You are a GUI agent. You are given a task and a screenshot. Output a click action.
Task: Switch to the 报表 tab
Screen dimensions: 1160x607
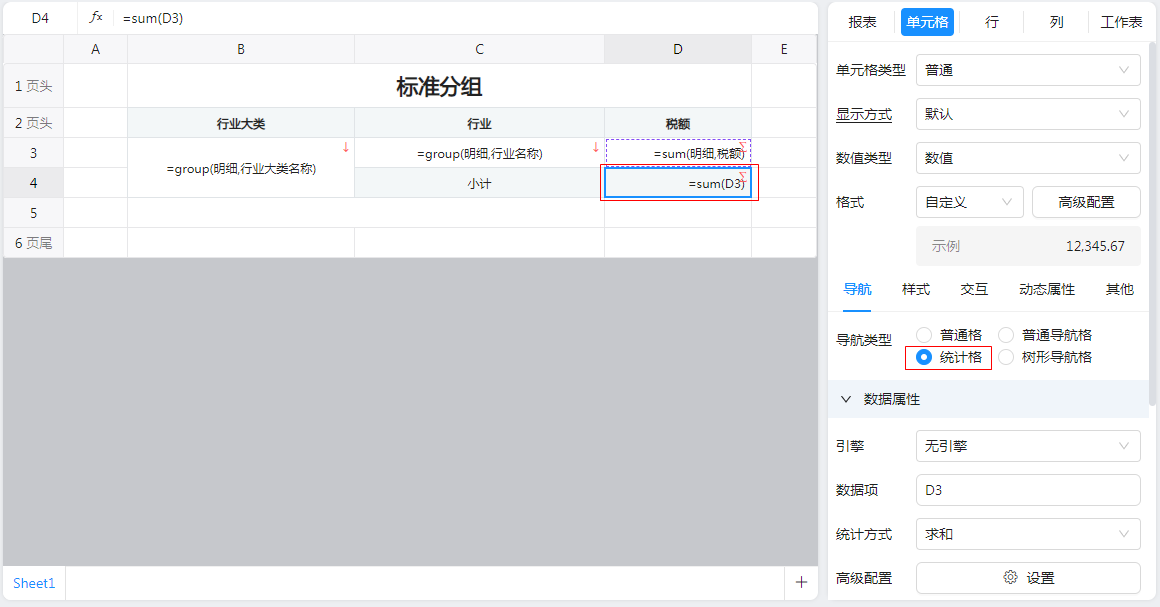[x=862, y=22]
